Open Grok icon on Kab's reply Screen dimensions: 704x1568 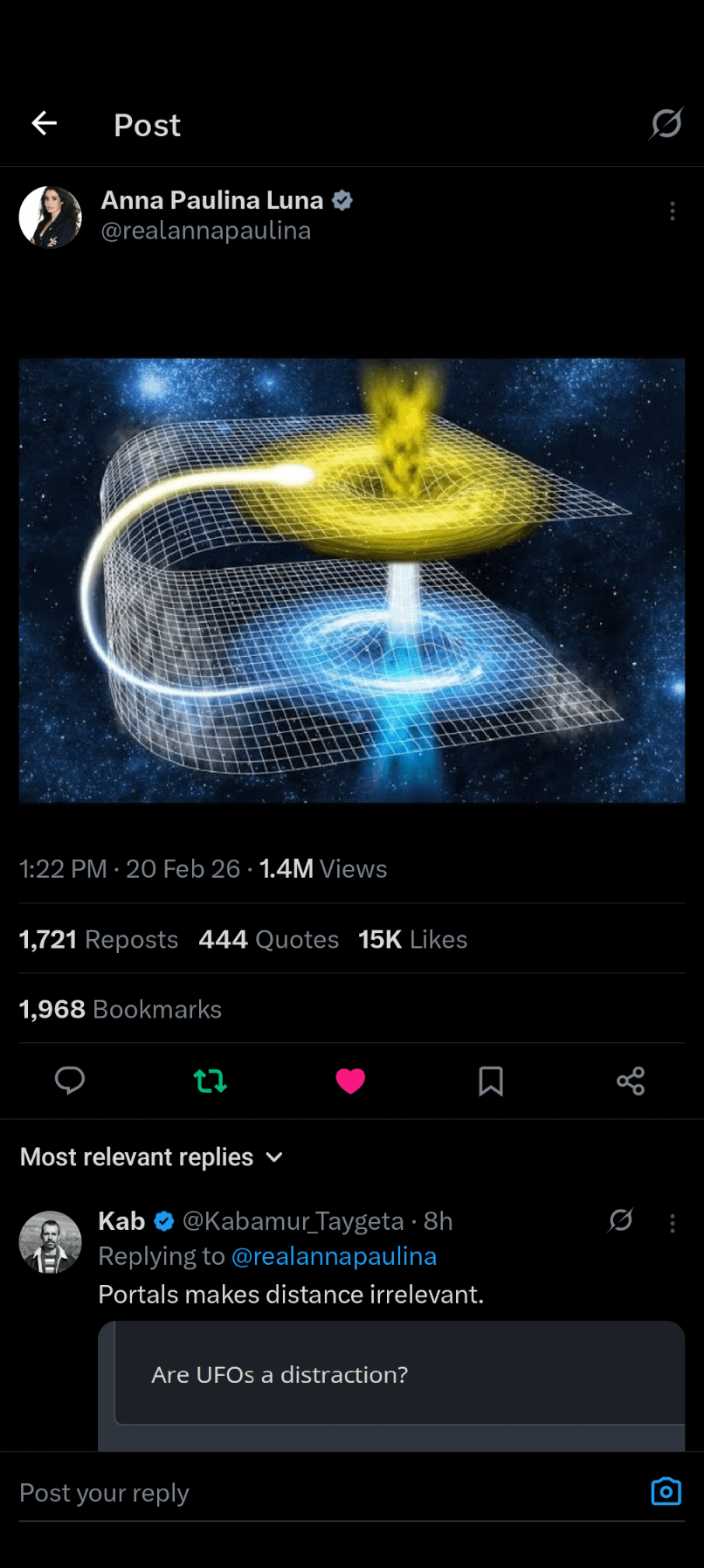[x=621, y=1220]
